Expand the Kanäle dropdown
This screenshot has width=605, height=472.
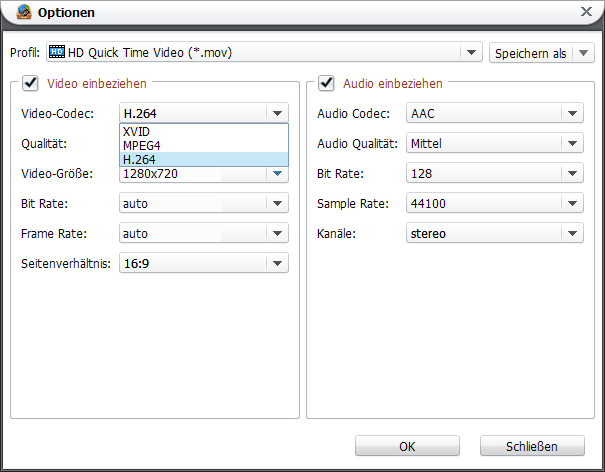571,234
